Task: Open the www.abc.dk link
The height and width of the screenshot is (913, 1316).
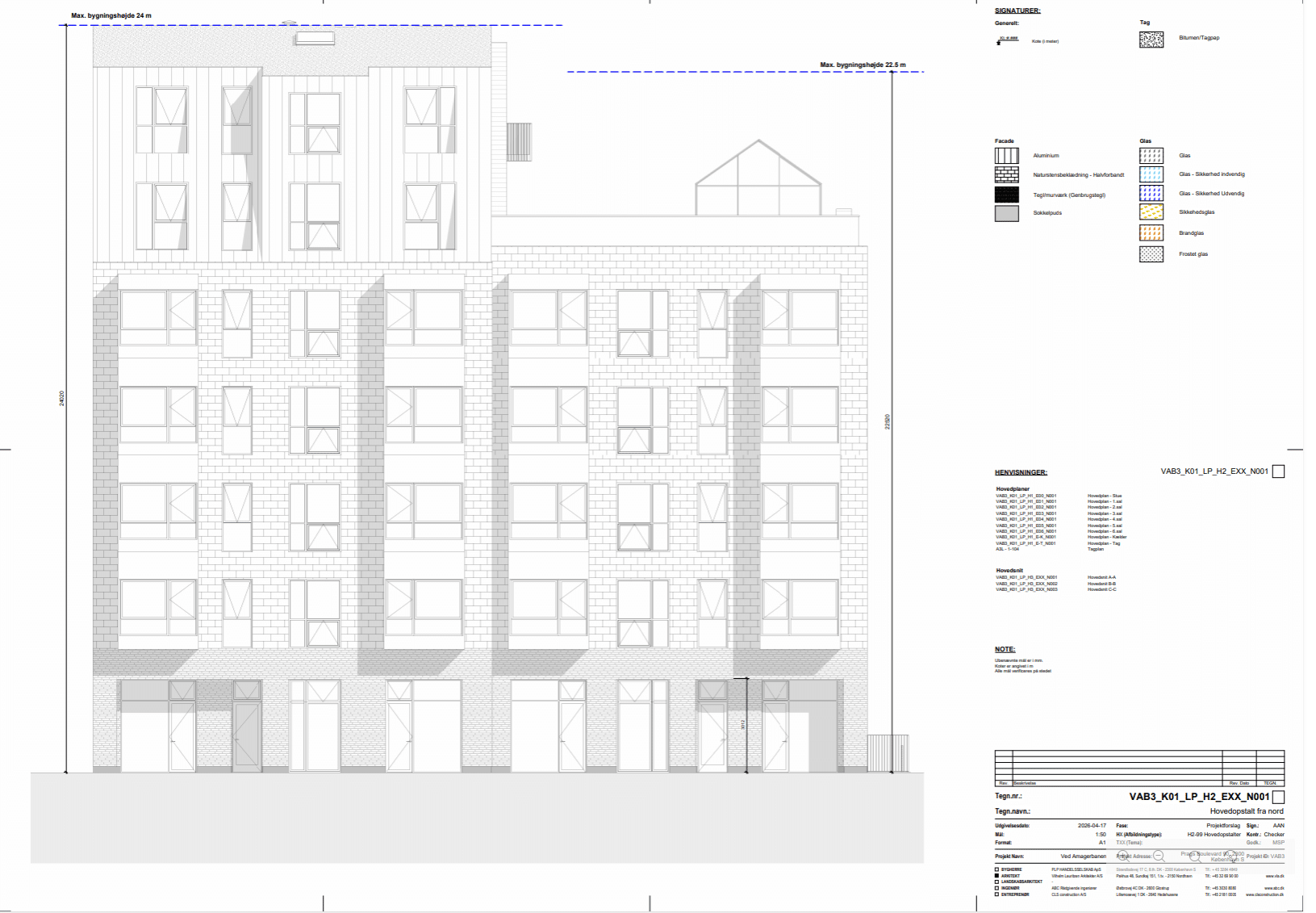Action: tap(1274, 888)
